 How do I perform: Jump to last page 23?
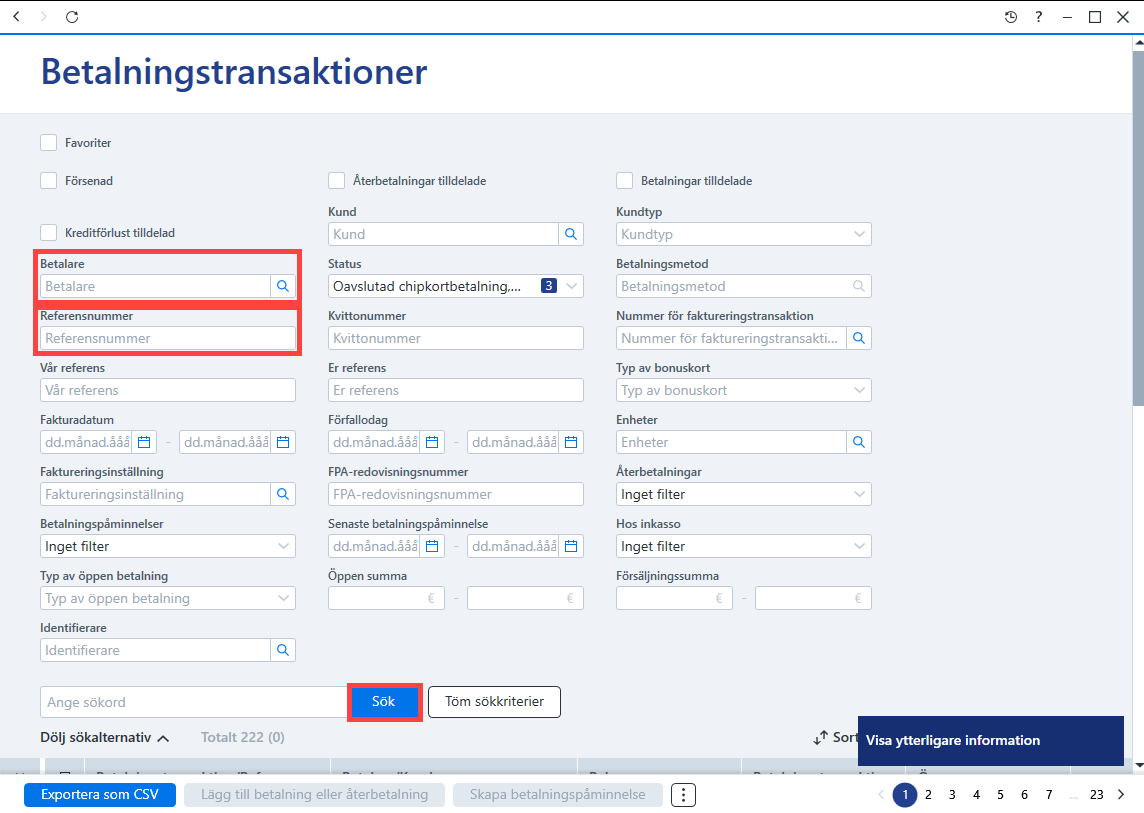(1097, 795)
